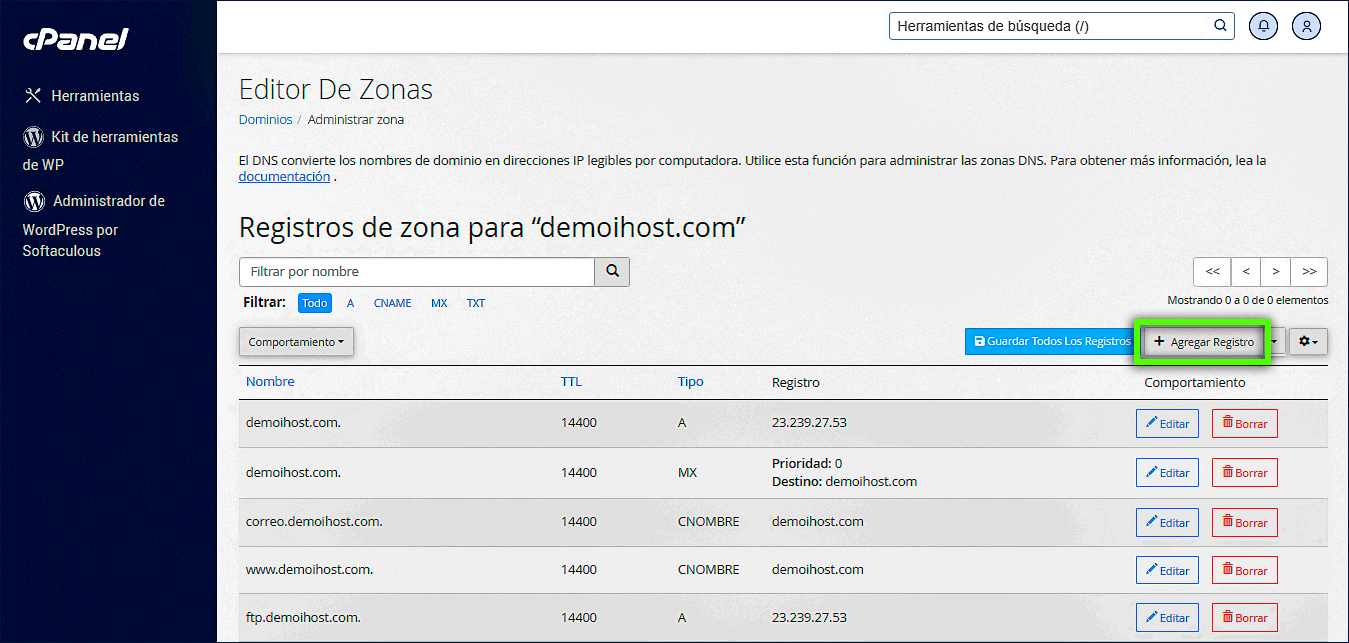Viewport: 1349px width, 643px height.
Task: Open the Dominios breadcrumb link
Action: pos(265,119)
